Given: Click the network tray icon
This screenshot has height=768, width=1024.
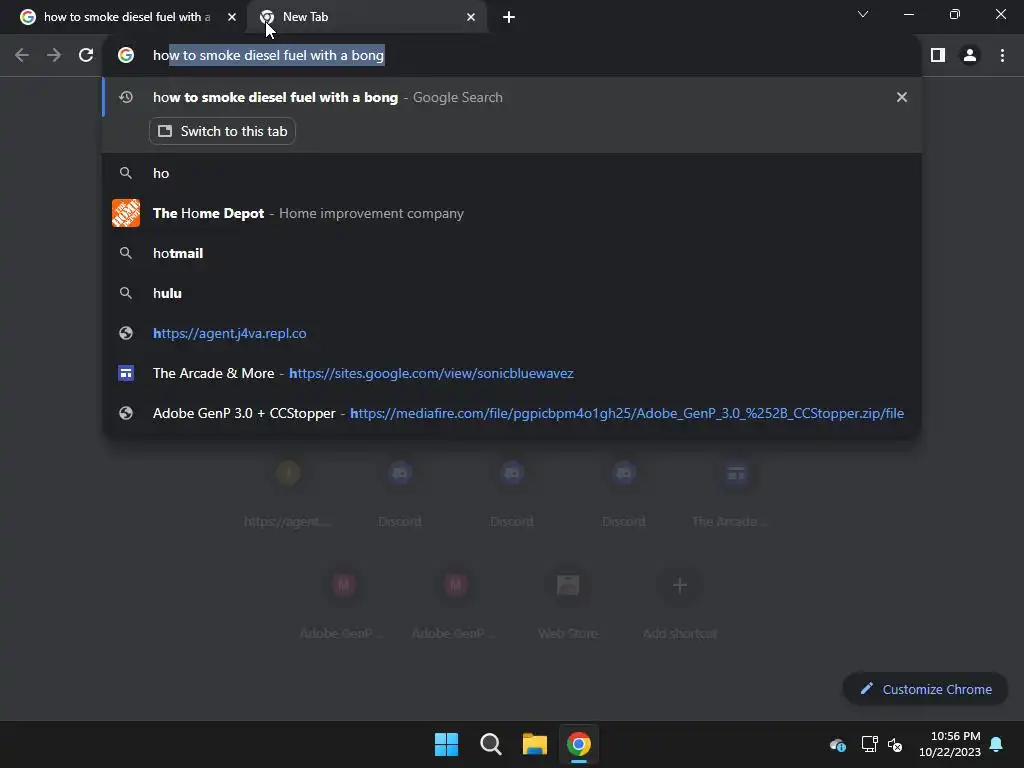Looking at the screenshot, I should 869,744.
